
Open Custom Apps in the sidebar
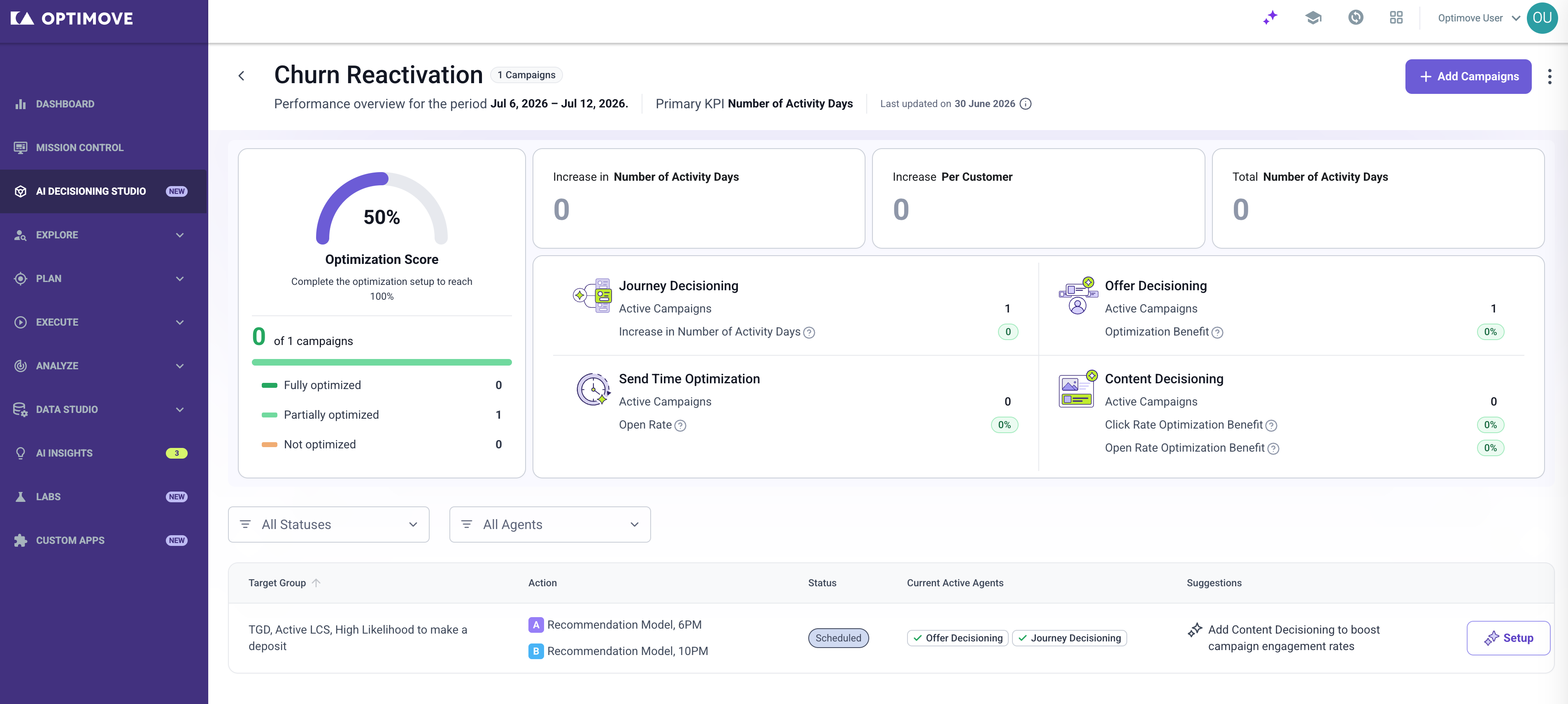point(103,541)
